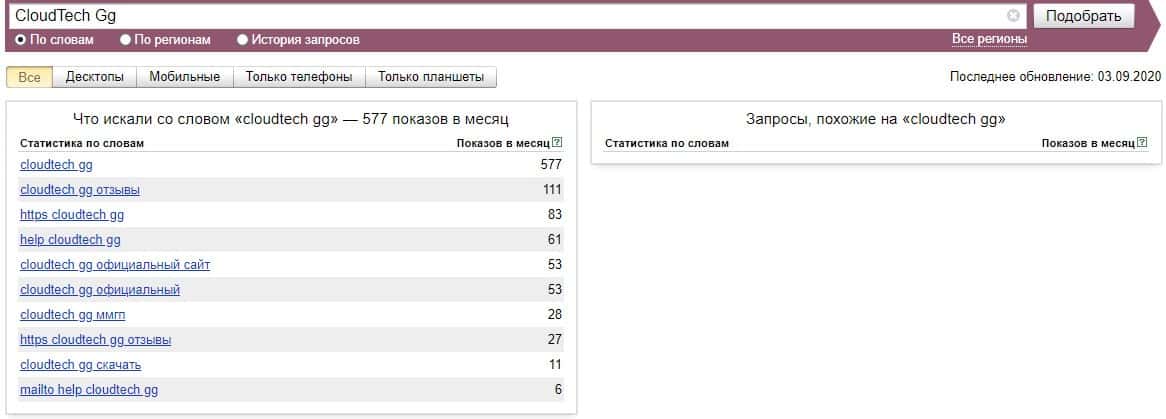Switch to the Только планшеты tab
The height and width of the screenshot is (419, 1166).
tap(431, 77)
